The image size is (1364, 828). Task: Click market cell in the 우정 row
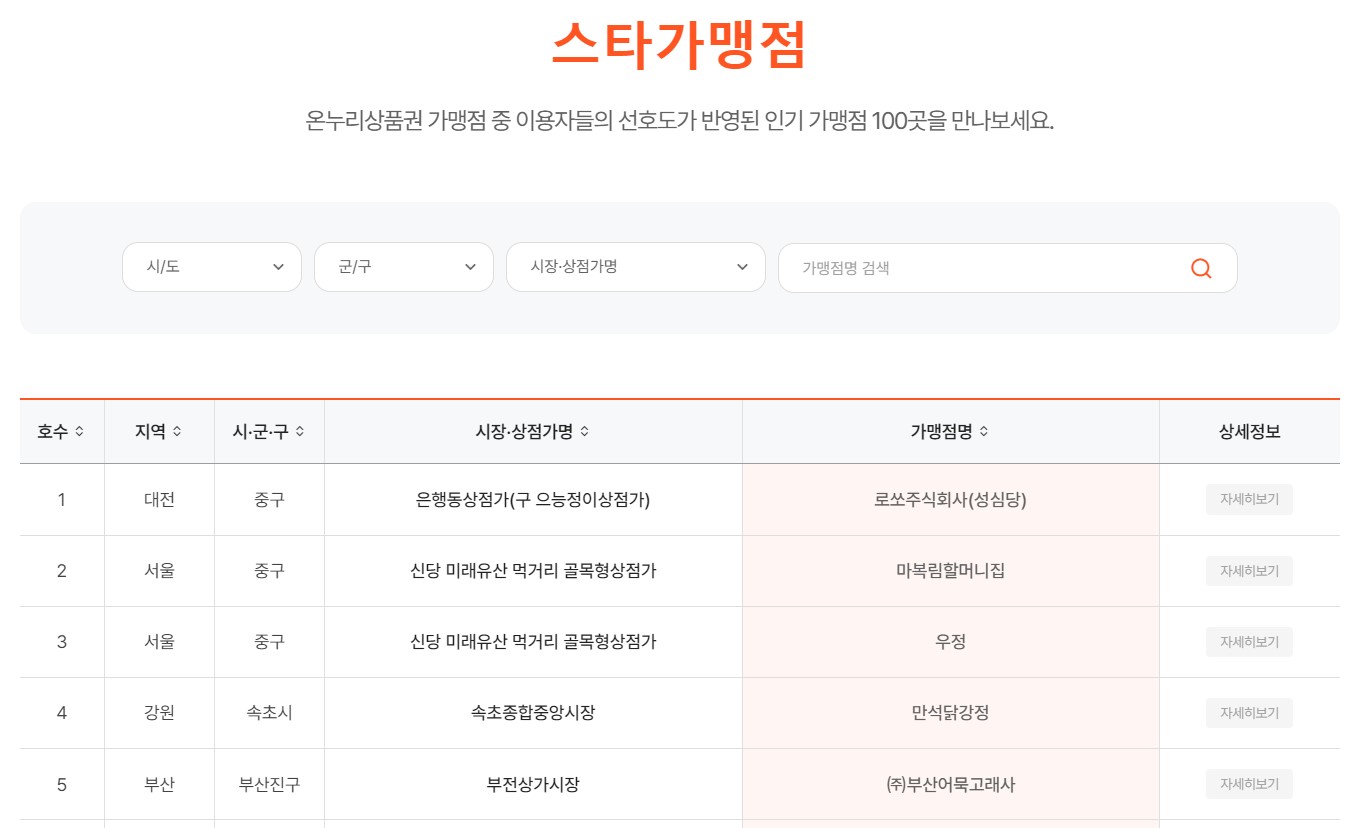[x=533, y=642]
